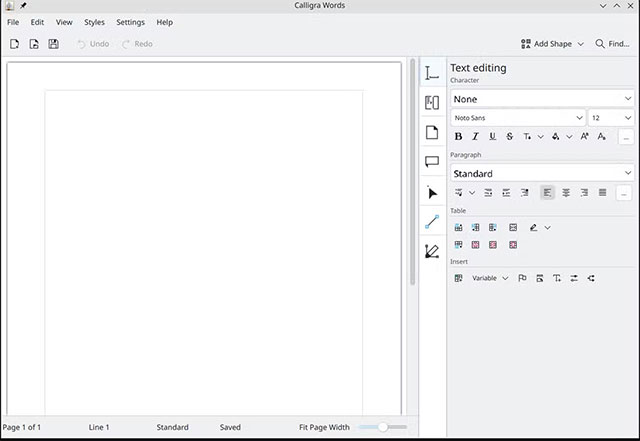Enable align left paragraph
The width and height of the screenshot is (640, 441).
(547, 192)
